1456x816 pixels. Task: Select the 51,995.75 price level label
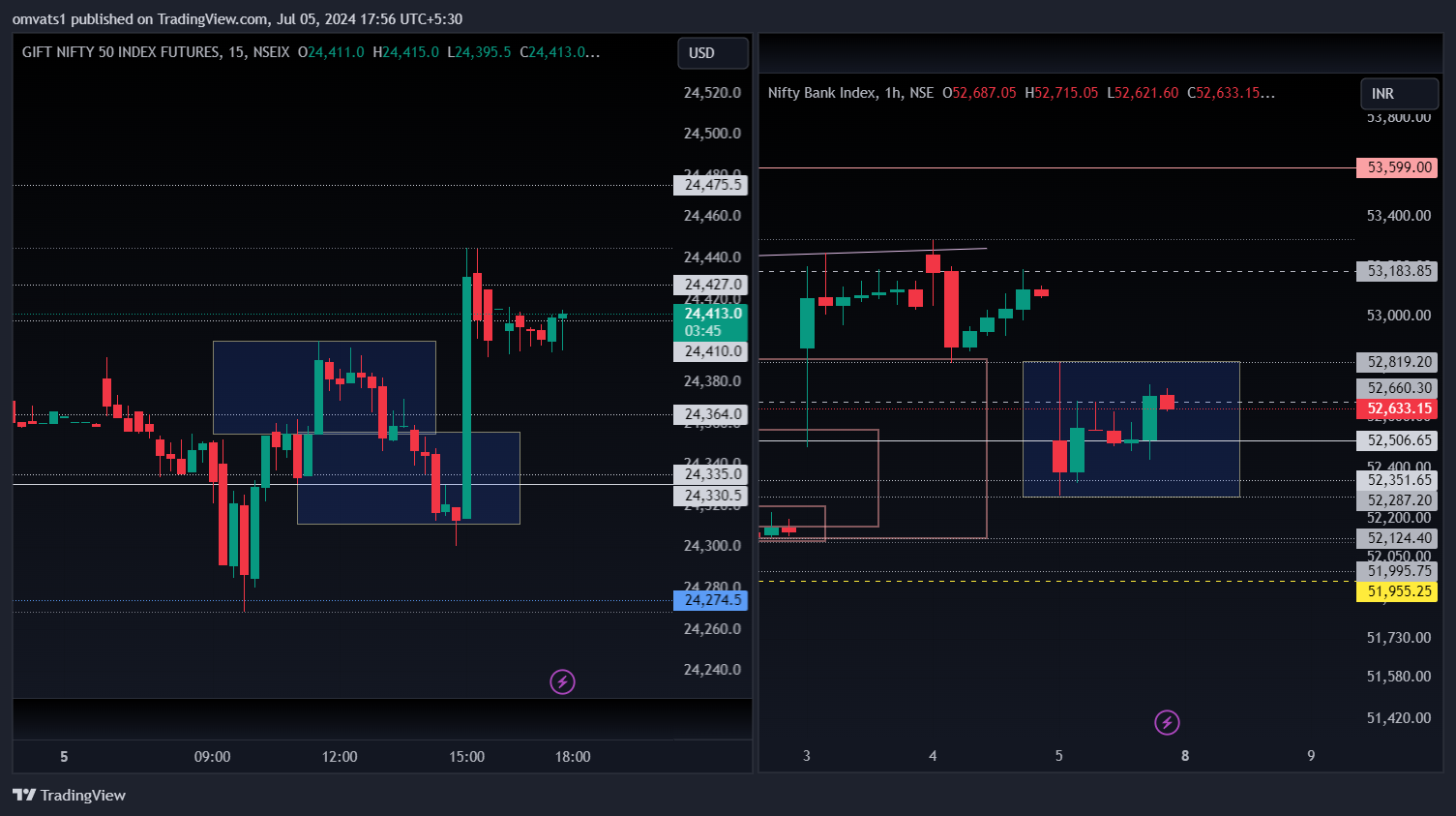[1397, 571]
